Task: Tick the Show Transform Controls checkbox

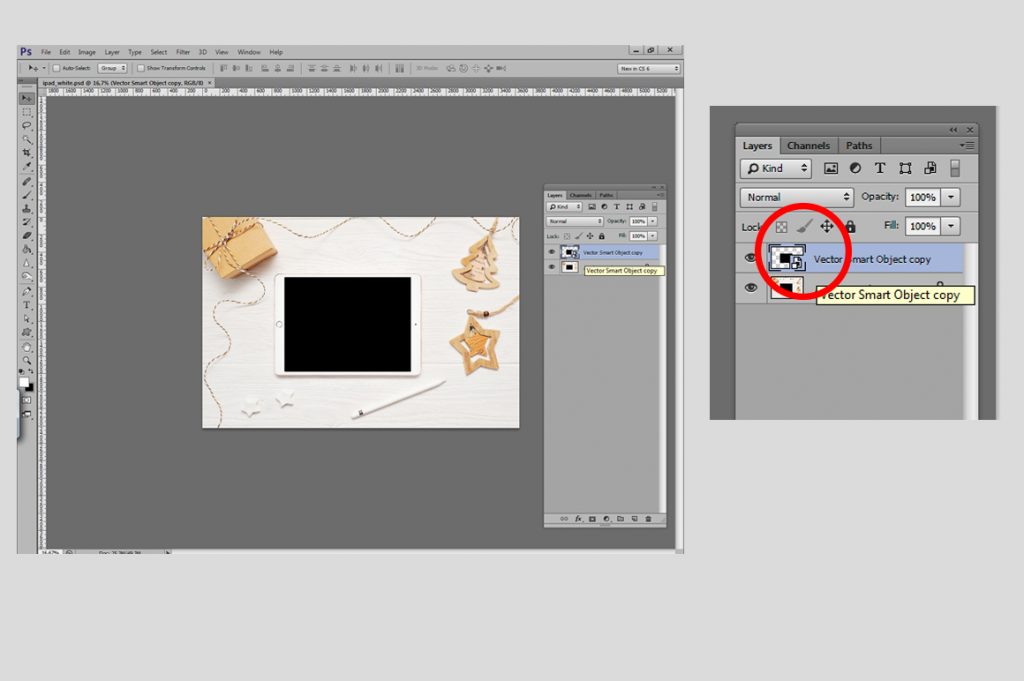Action: 140,68
